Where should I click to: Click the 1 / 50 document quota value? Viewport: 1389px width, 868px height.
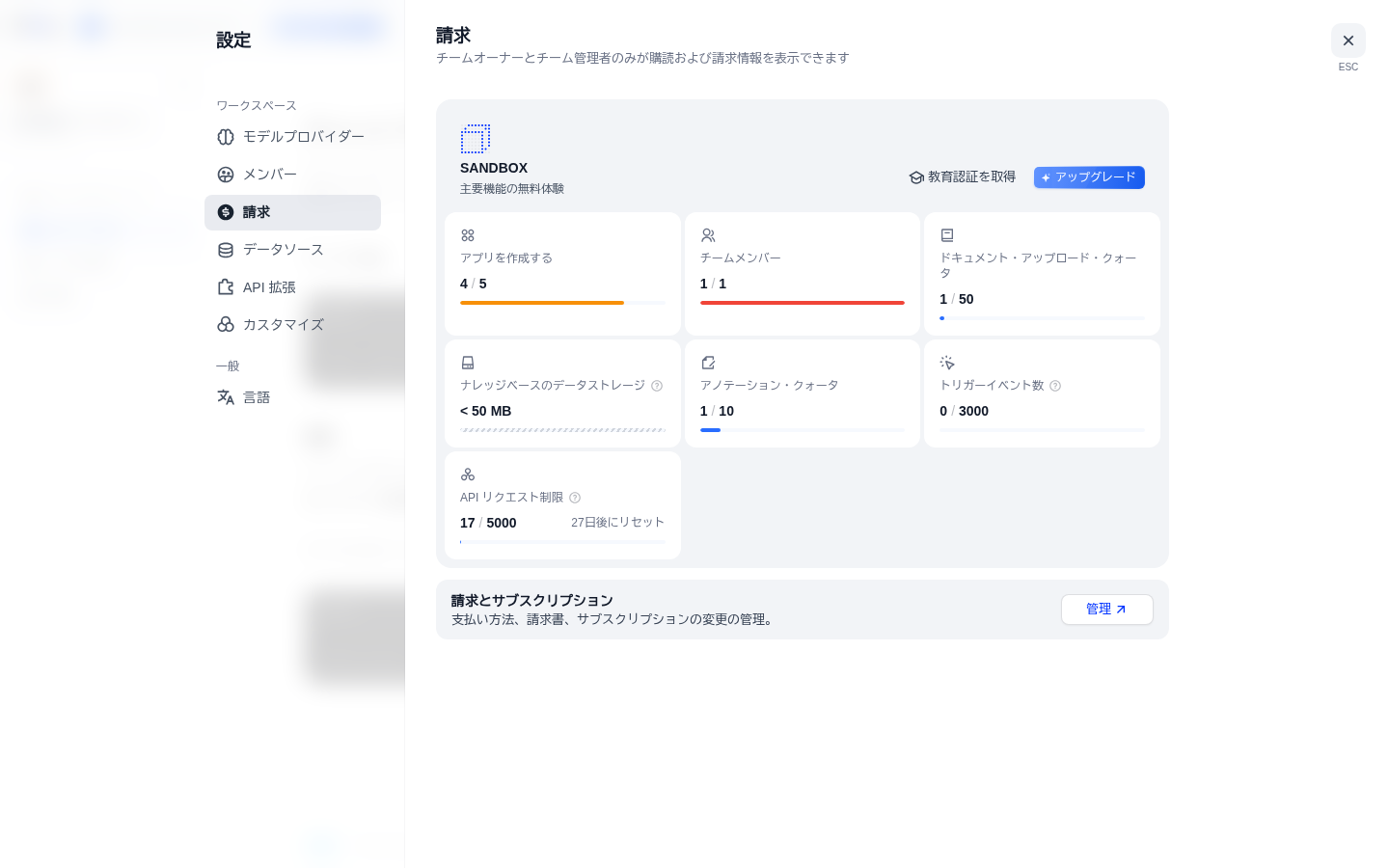[x=957, y=299]
